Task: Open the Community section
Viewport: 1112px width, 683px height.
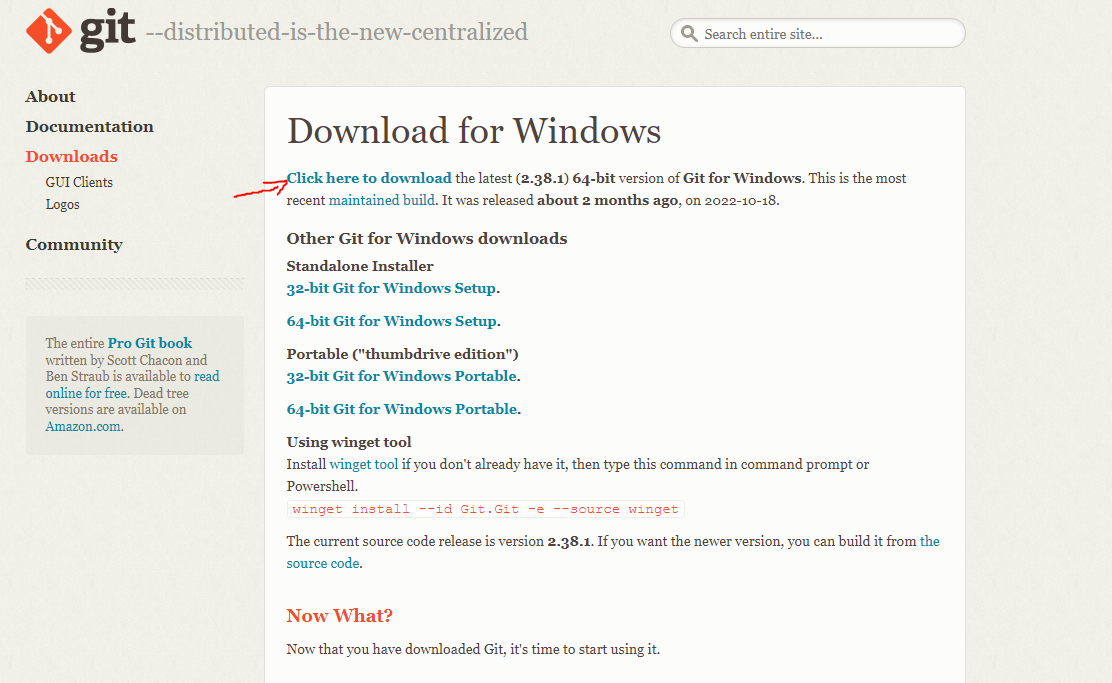Action: coord(74,245)
